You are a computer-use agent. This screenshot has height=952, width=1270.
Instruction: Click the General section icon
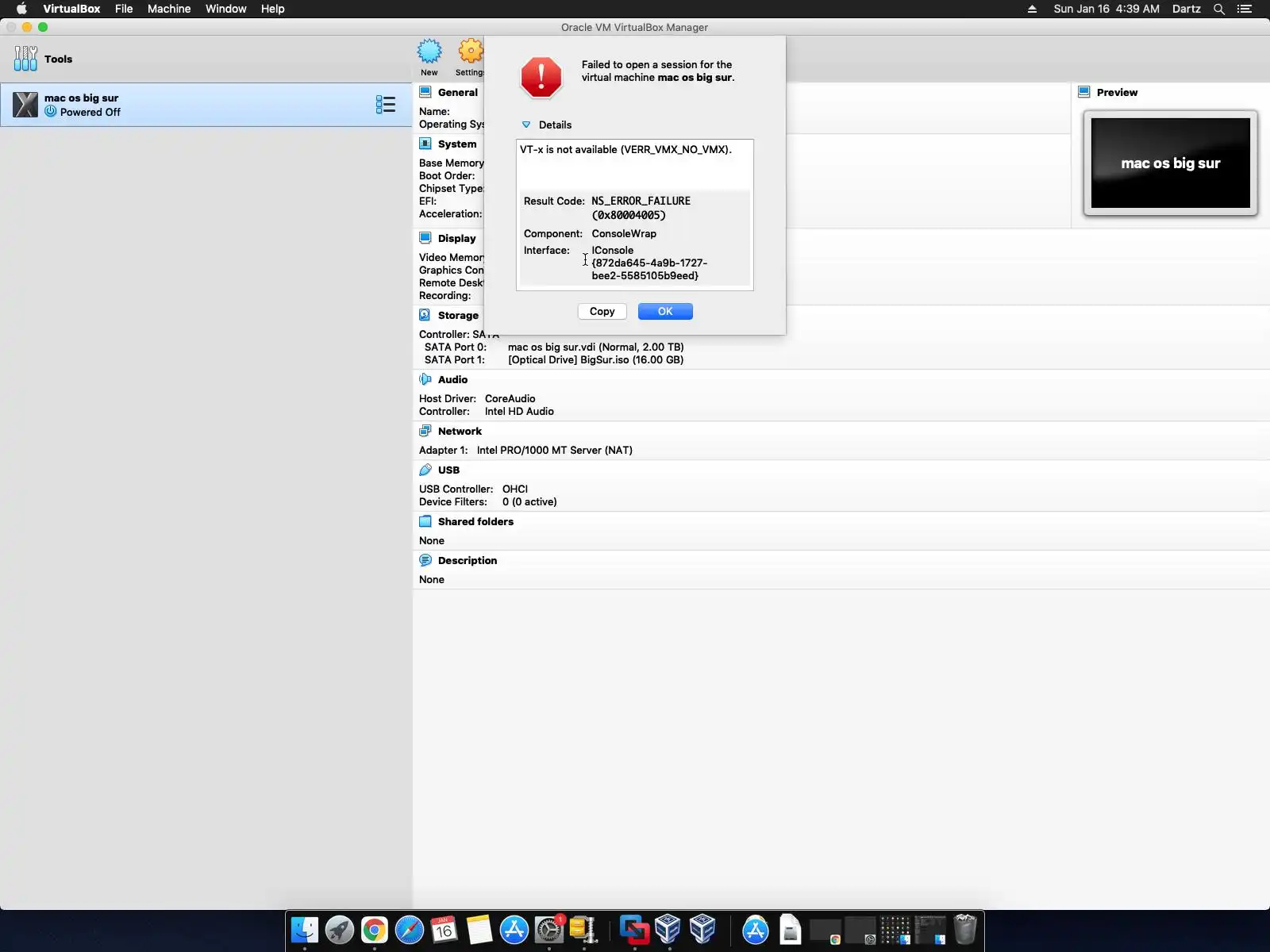[425, 92]
